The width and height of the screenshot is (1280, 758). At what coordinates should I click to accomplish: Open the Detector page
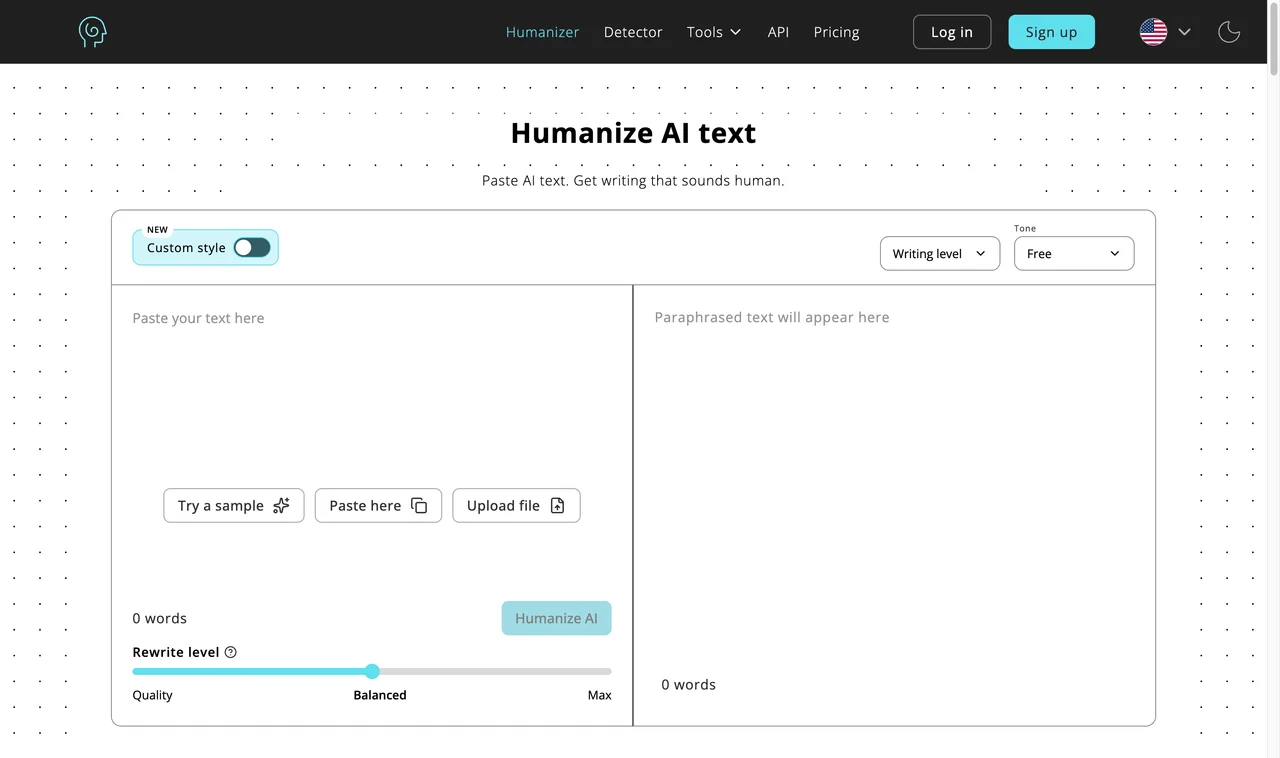point(633,32)
